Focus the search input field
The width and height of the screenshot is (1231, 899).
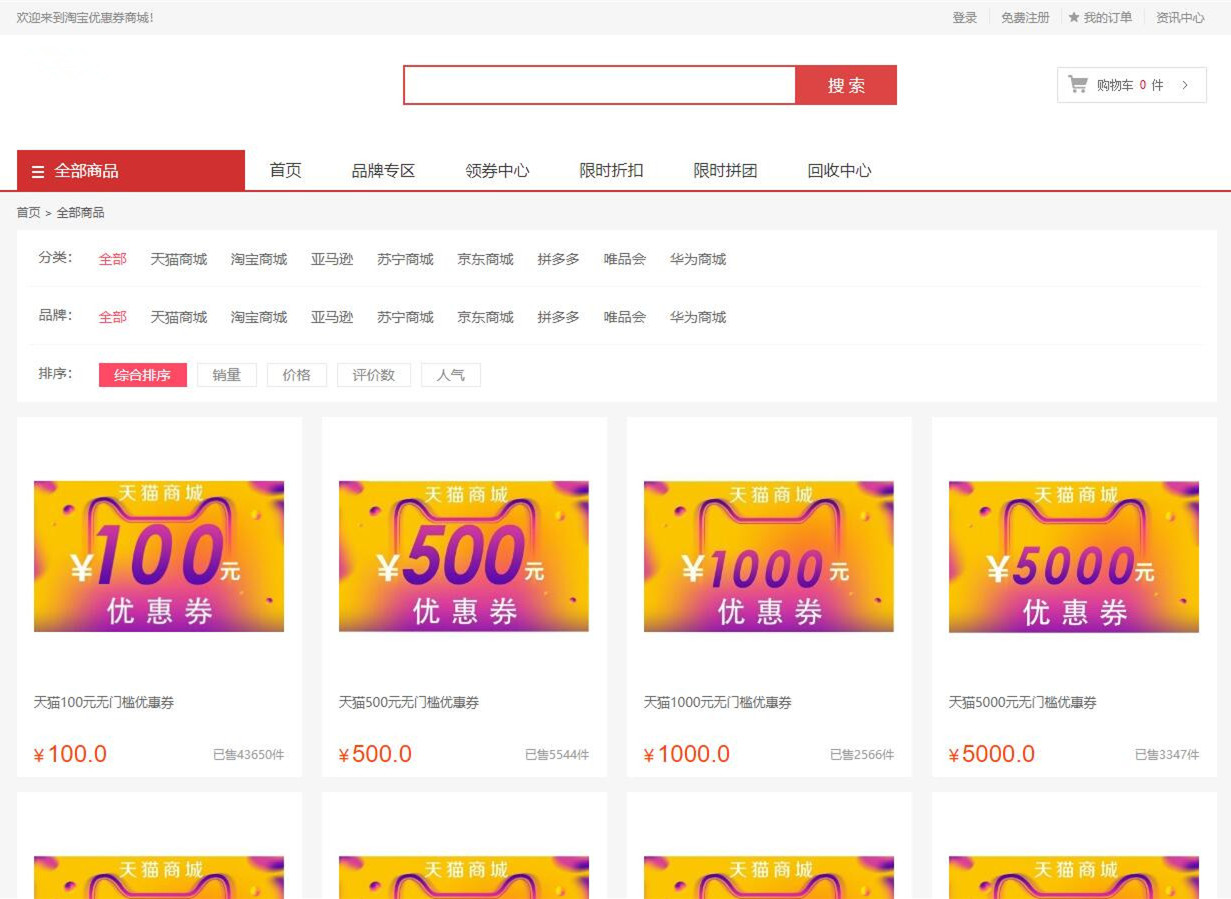pos(599,85)
